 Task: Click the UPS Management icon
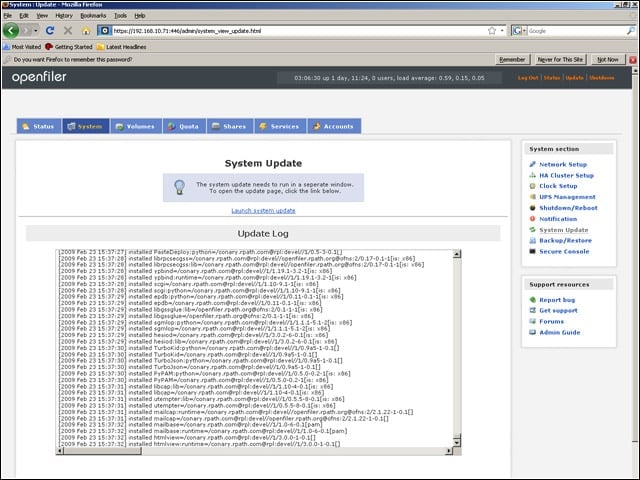click(532, 197)
